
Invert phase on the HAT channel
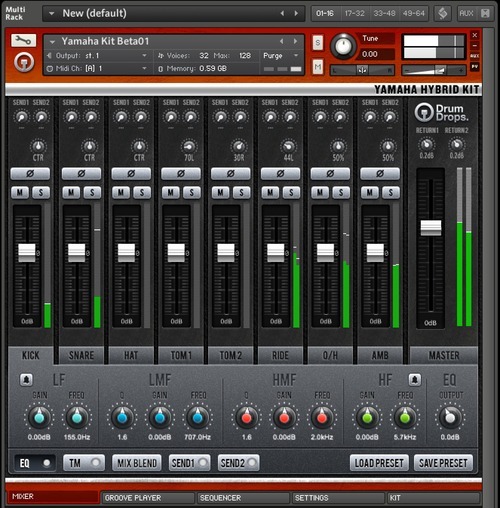(131, 174)
